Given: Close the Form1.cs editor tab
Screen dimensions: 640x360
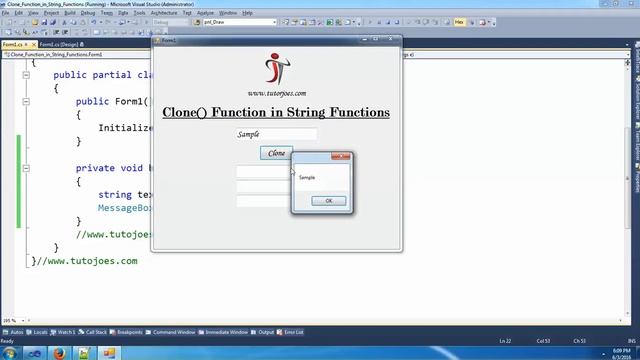Looking at the screenshot, I should point(33,44).
